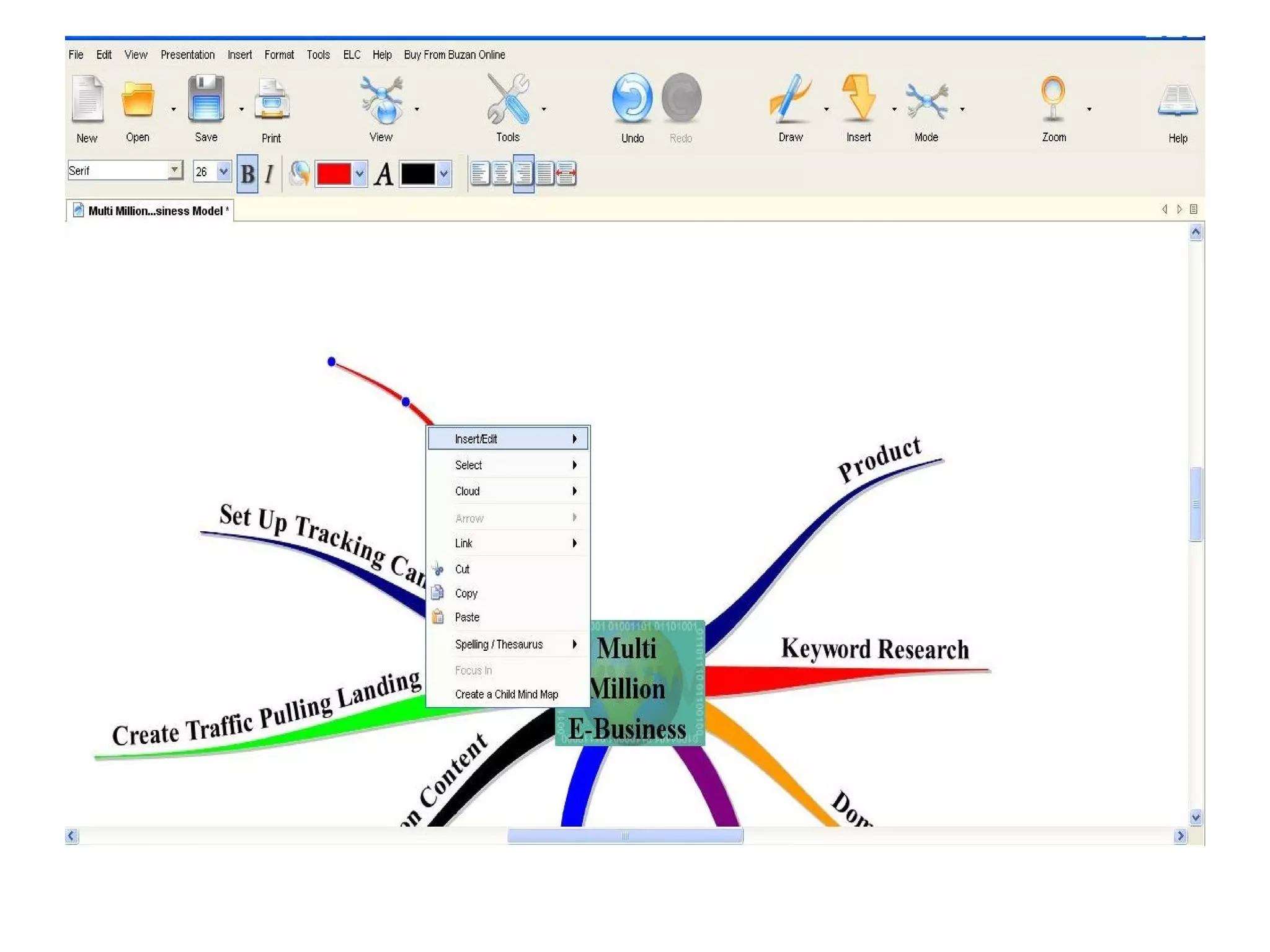This screenshot has width=1270, height=952.
Task: Click Create a Child Mind Map
Action: 506,694
